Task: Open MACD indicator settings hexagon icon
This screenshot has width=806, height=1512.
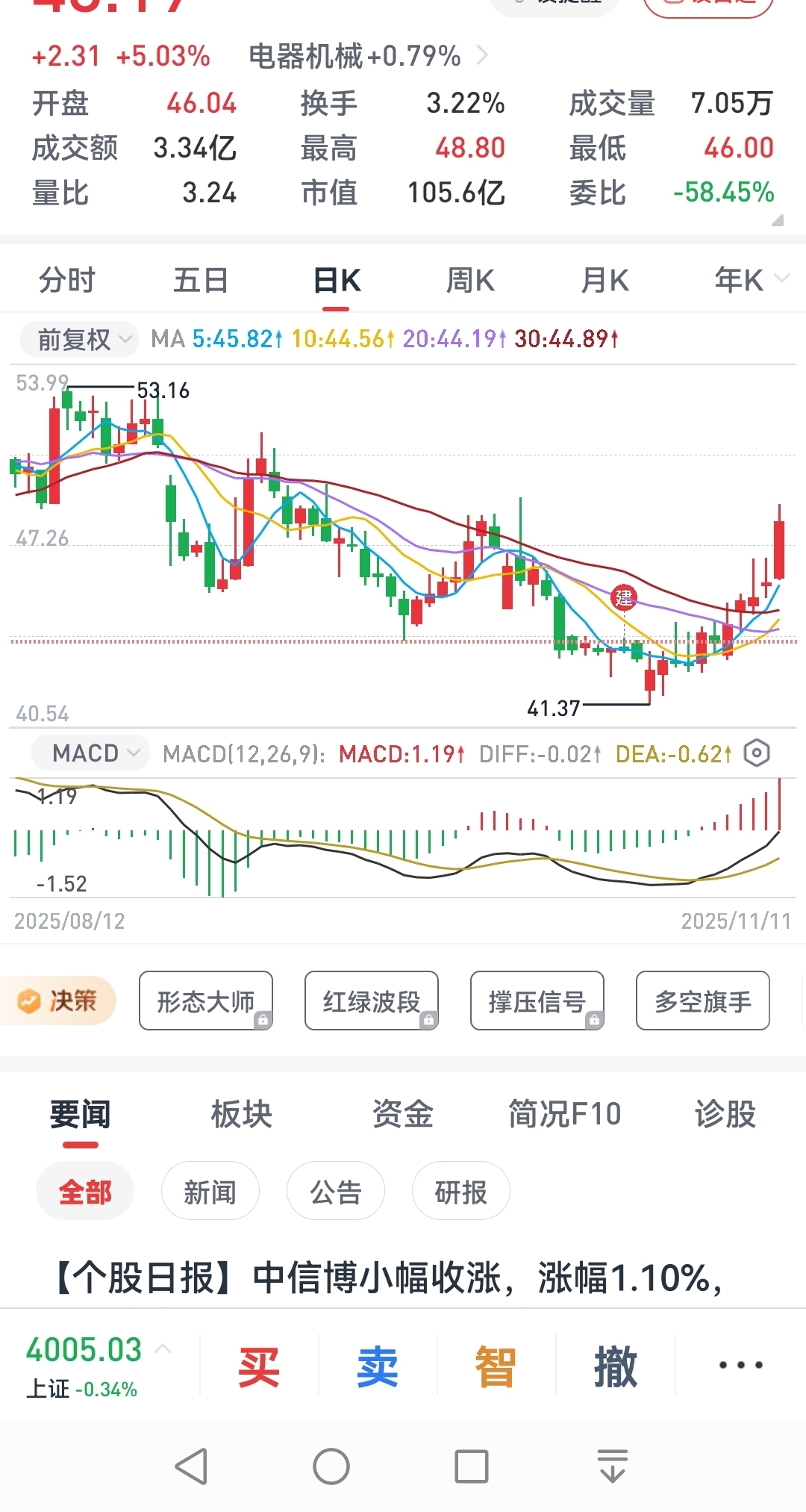Action: point(756,753)
